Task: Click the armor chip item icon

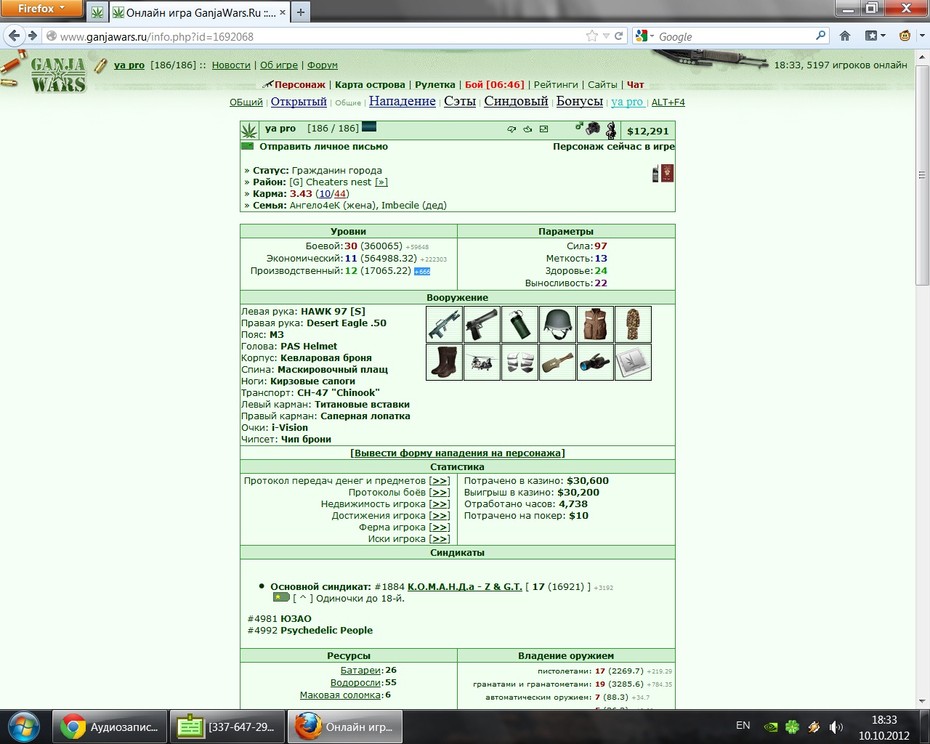Action: click(x=633, y=362)
